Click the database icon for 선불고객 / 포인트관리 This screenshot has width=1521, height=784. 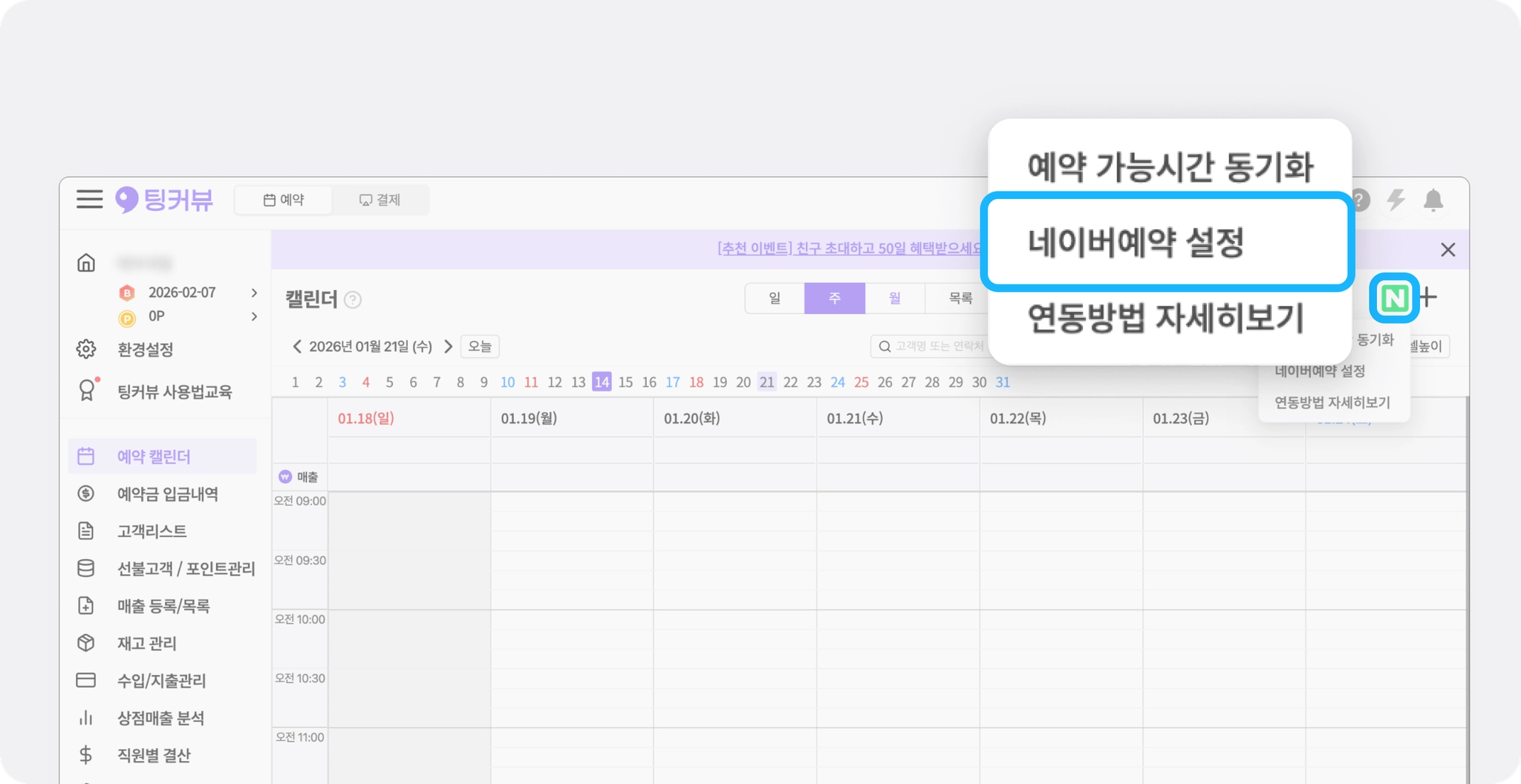(x=86, y=568)
